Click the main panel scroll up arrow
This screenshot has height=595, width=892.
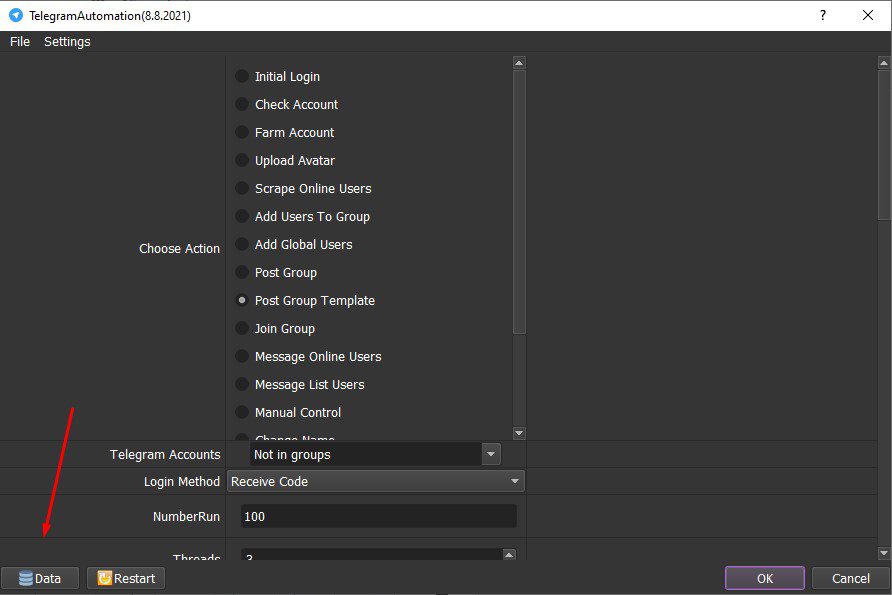pyautogui.click(x=884, y=63)
